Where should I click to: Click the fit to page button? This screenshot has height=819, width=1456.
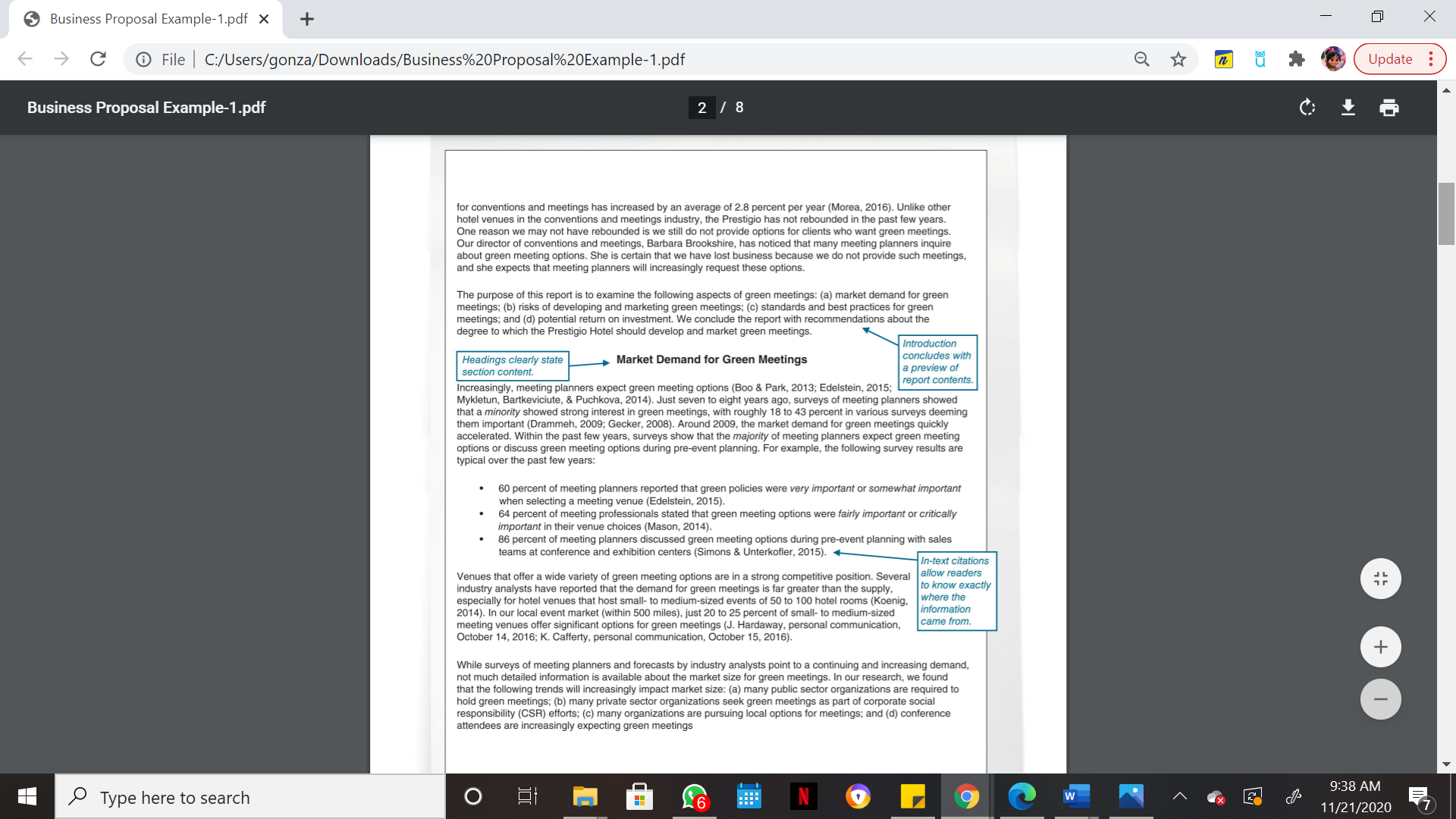point(1380,579)
